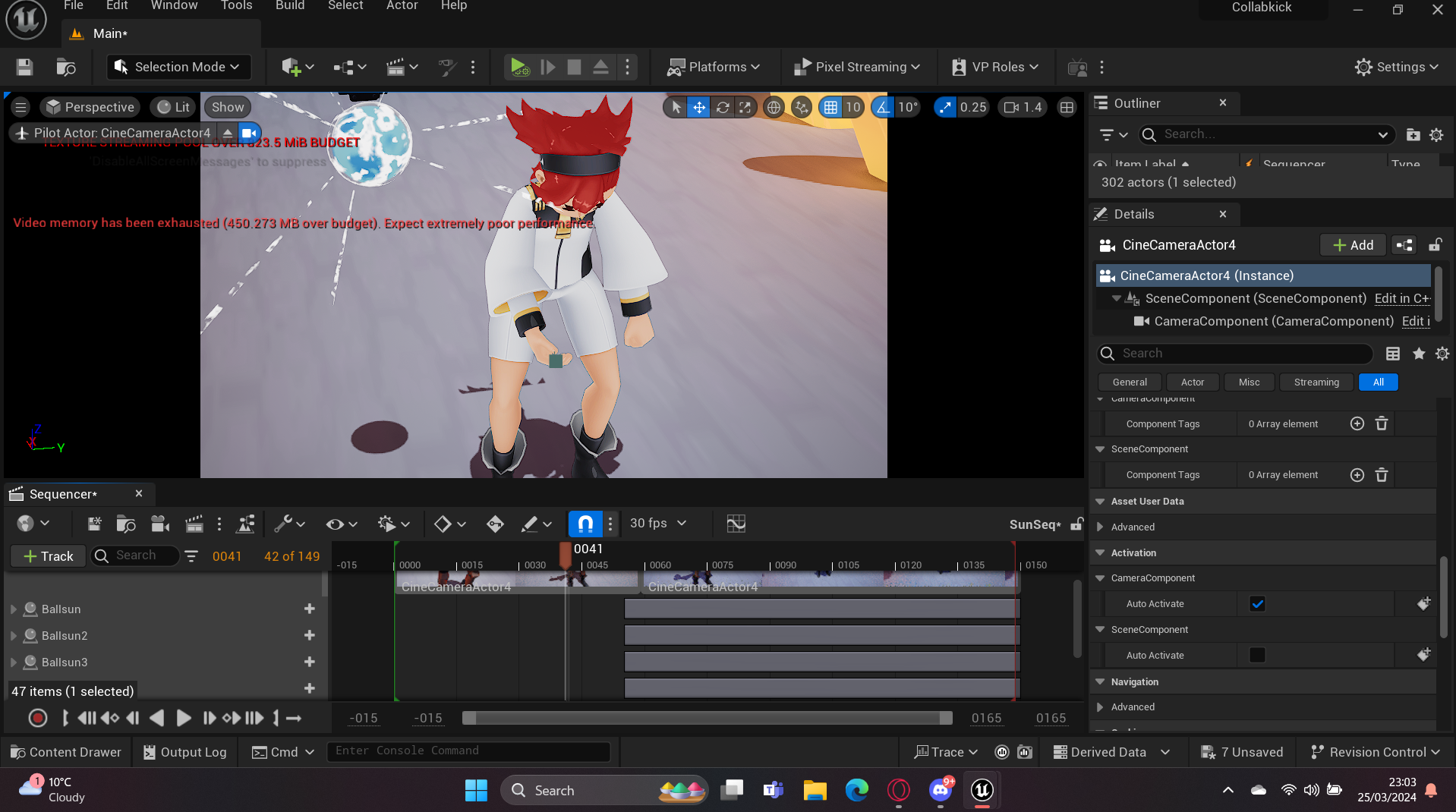Screen dimensions: 1456x812
Task: Toggle the Sequencer snapping magnet icon
Action: [x=585, y=524]
